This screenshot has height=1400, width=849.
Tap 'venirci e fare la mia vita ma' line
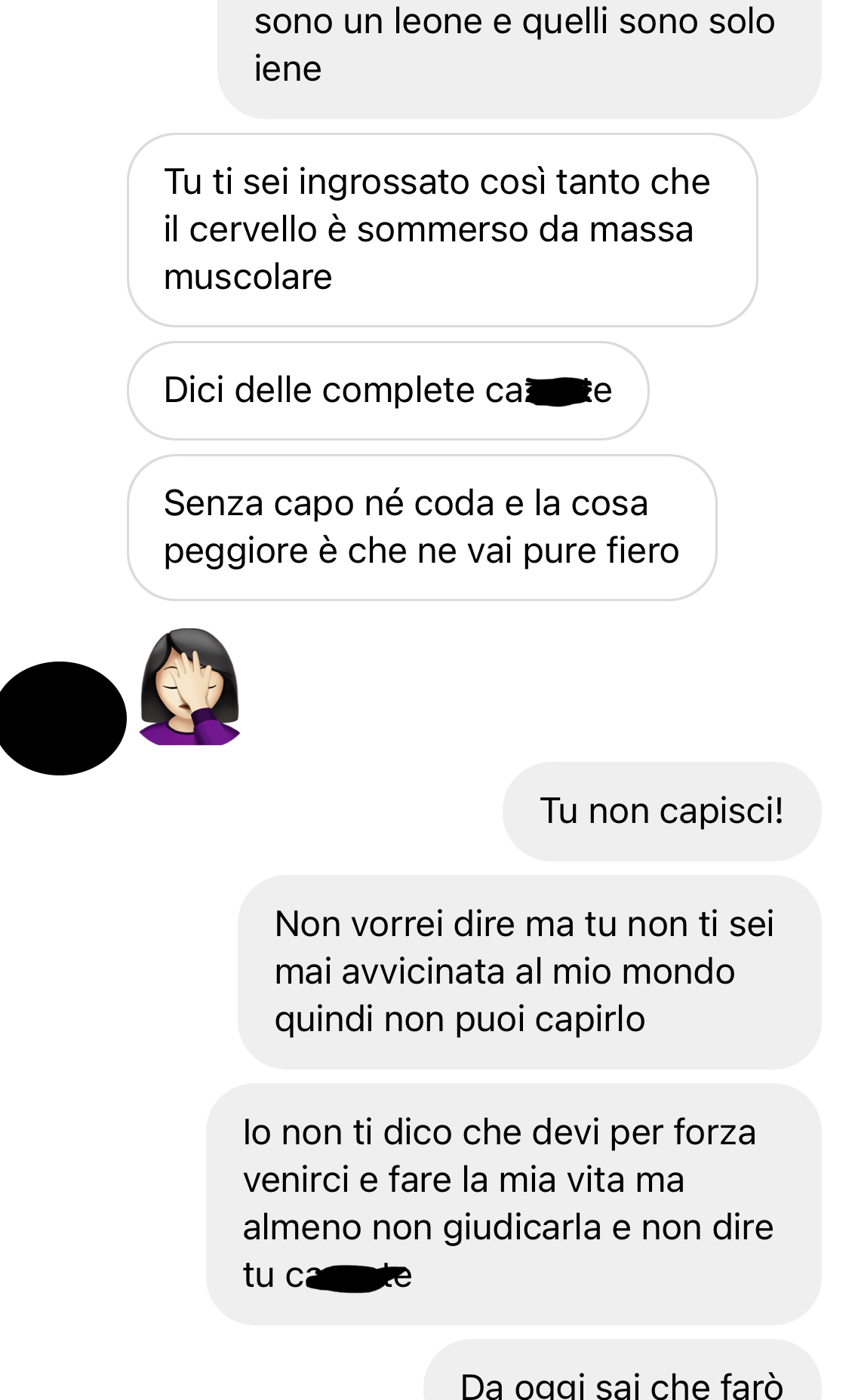463,1180
